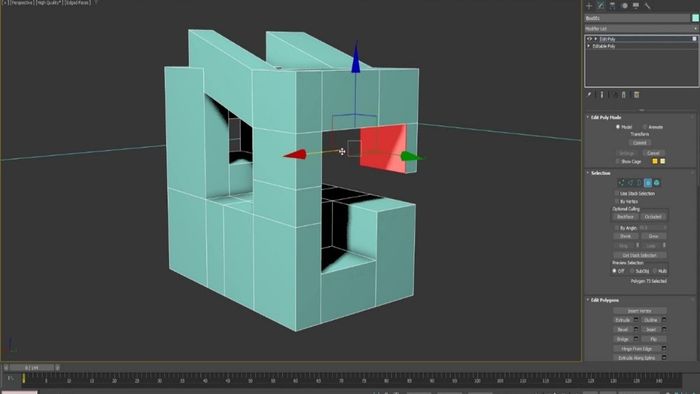Screen dimensions: 700x394
Task: Enable Use Stack Selection checkbox
Action: 617,193
